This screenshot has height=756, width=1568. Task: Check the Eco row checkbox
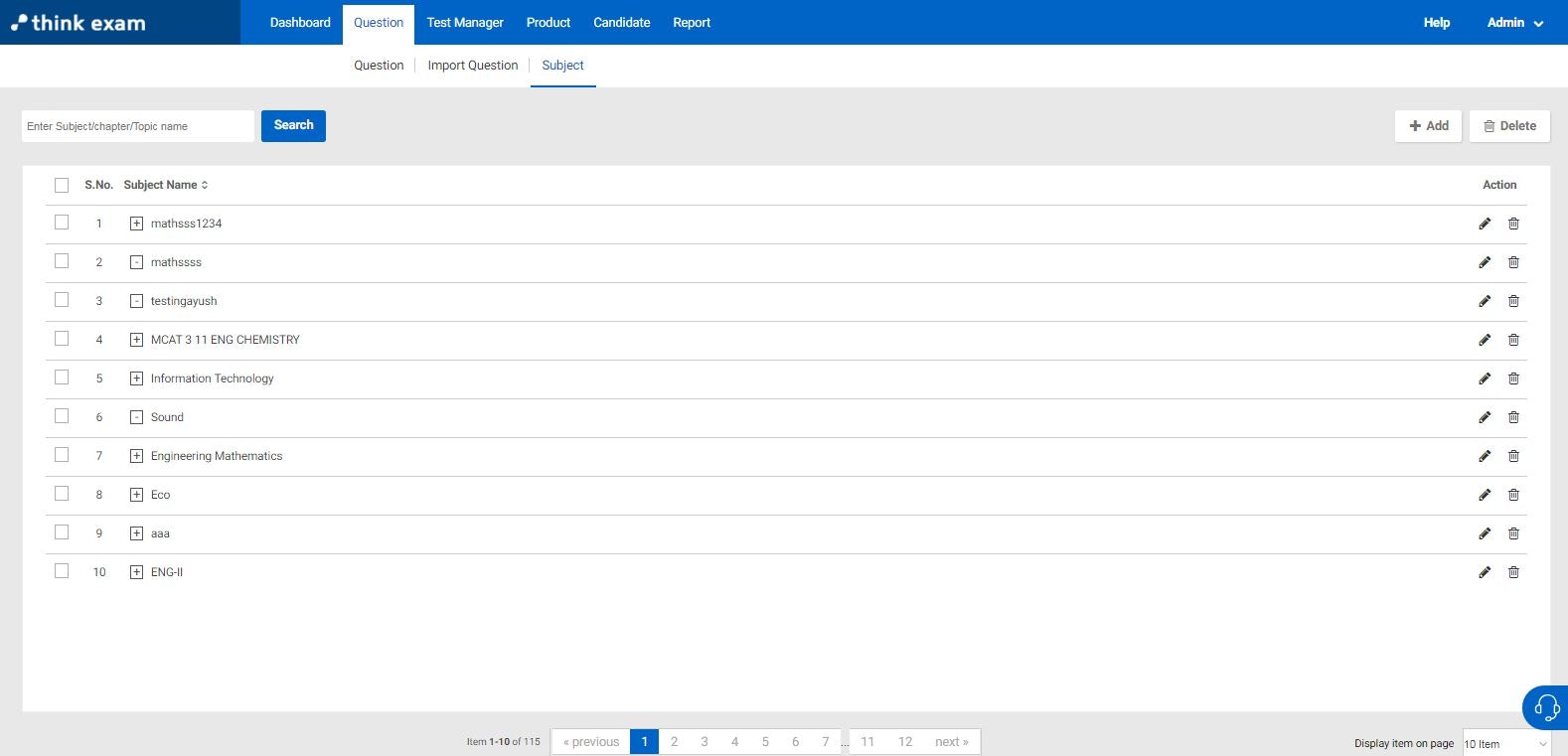(62, 494)
